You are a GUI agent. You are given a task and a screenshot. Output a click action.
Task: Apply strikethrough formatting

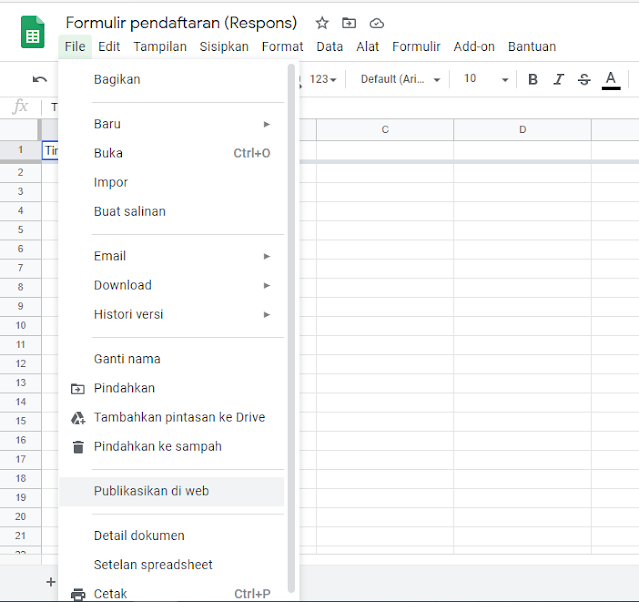(584, 79)
